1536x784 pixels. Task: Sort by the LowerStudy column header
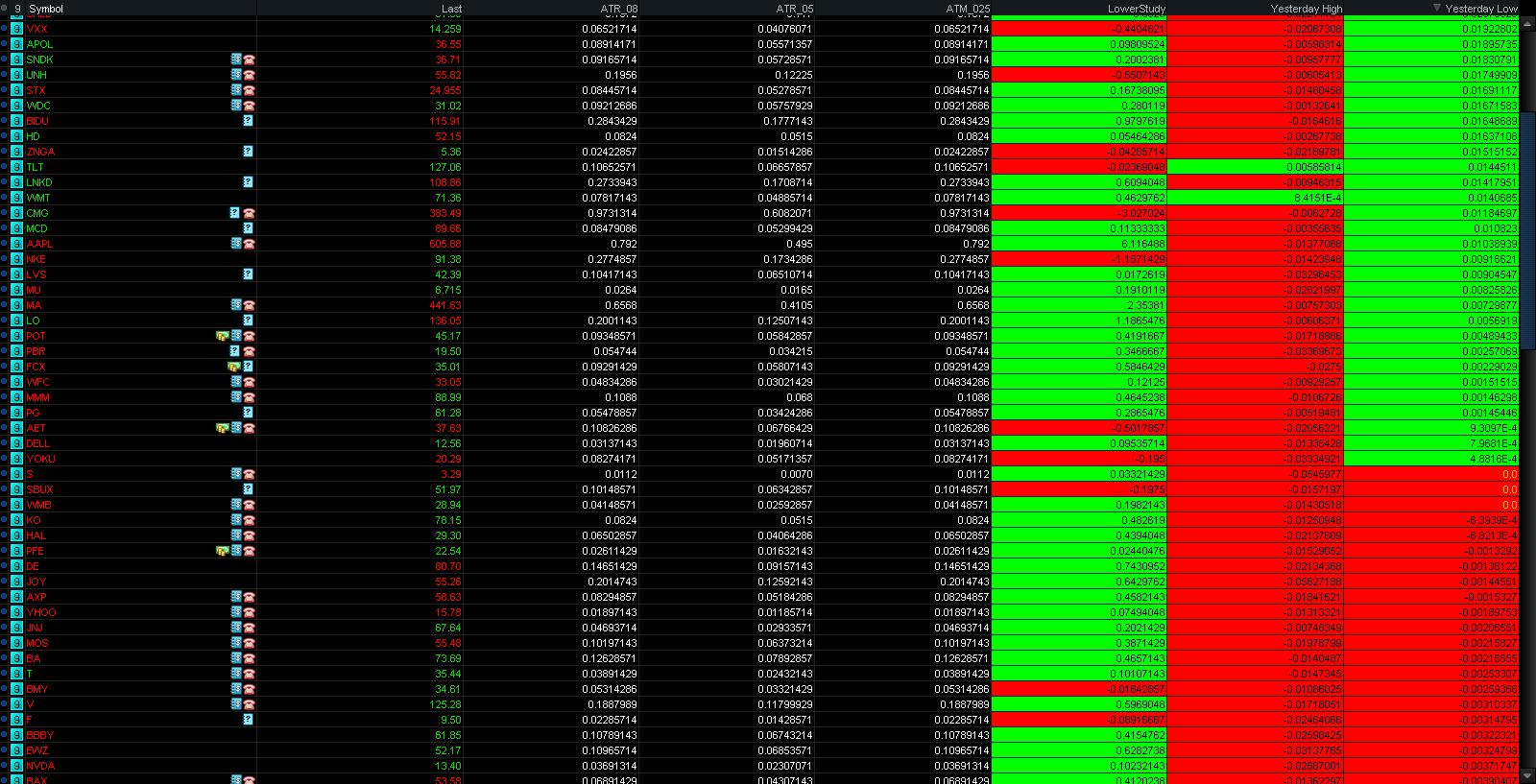click(1137, 9)
